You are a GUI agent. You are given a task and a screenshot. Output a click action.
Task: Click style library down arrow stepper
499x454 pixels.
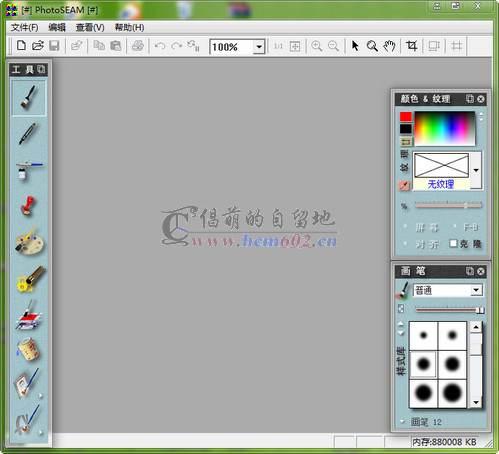point(401,333)
